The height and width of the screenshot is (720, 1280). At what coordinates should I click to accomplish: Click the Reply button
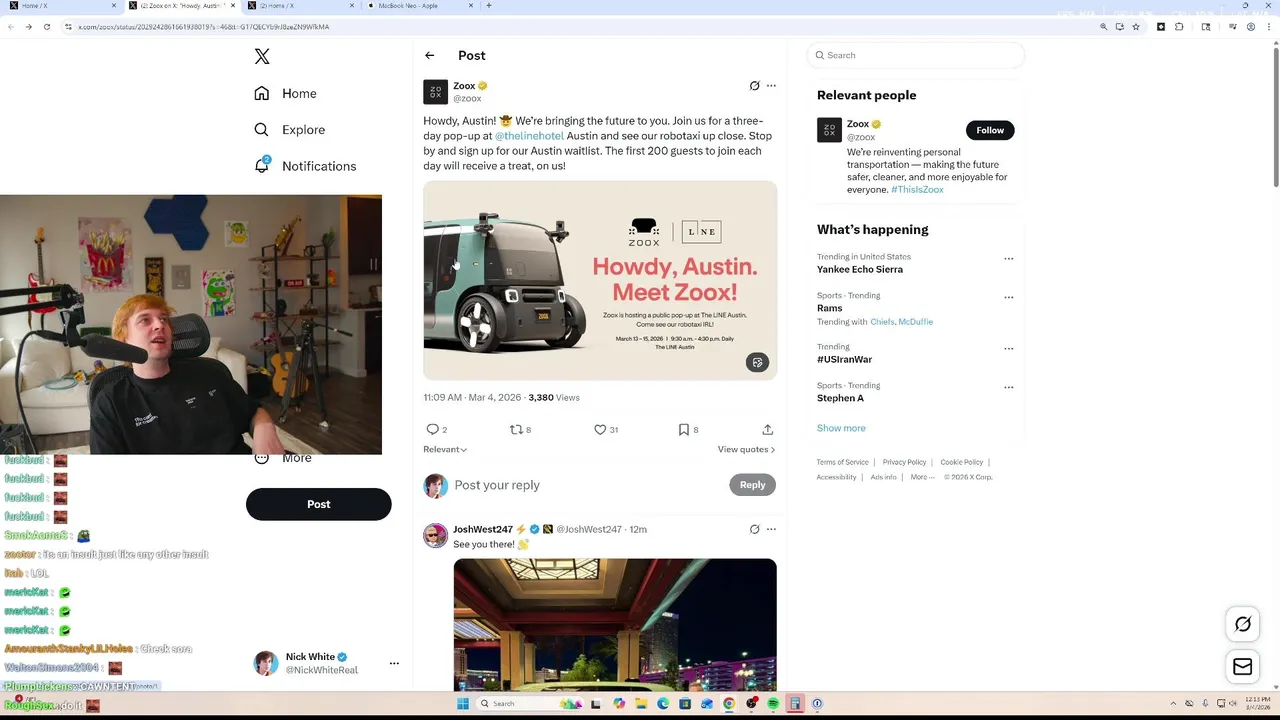[752, 485]
